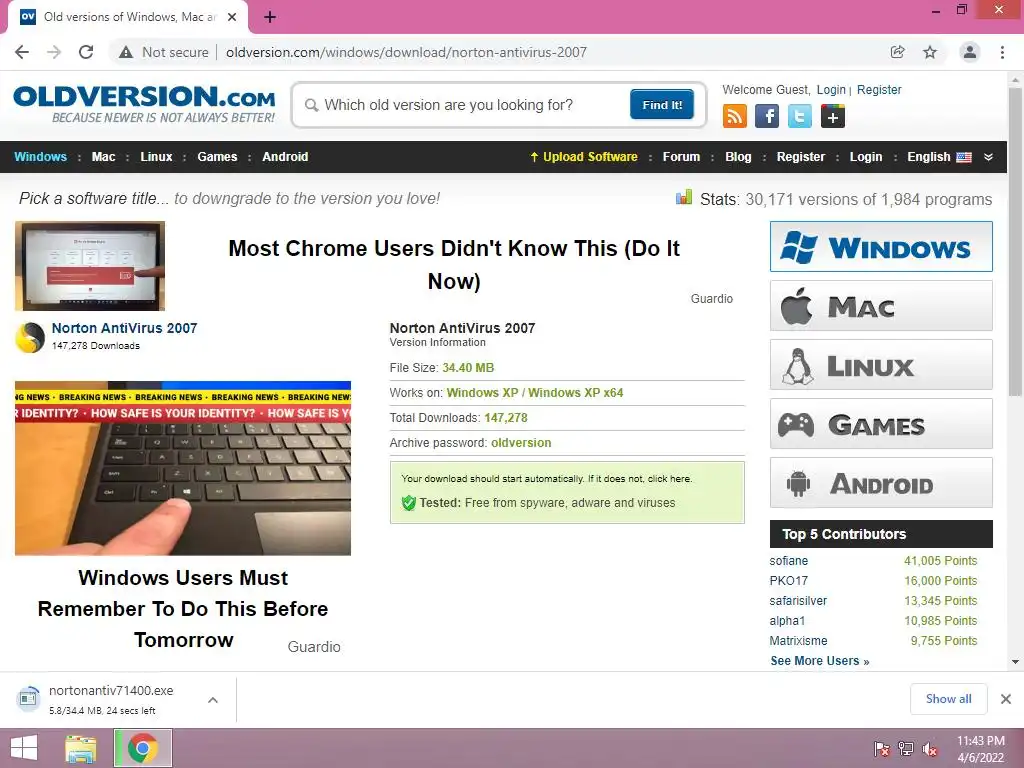This screenshot has width=1024, height=768.
Task: Click the Chrome forward arrow
Action: click(54, 52)
